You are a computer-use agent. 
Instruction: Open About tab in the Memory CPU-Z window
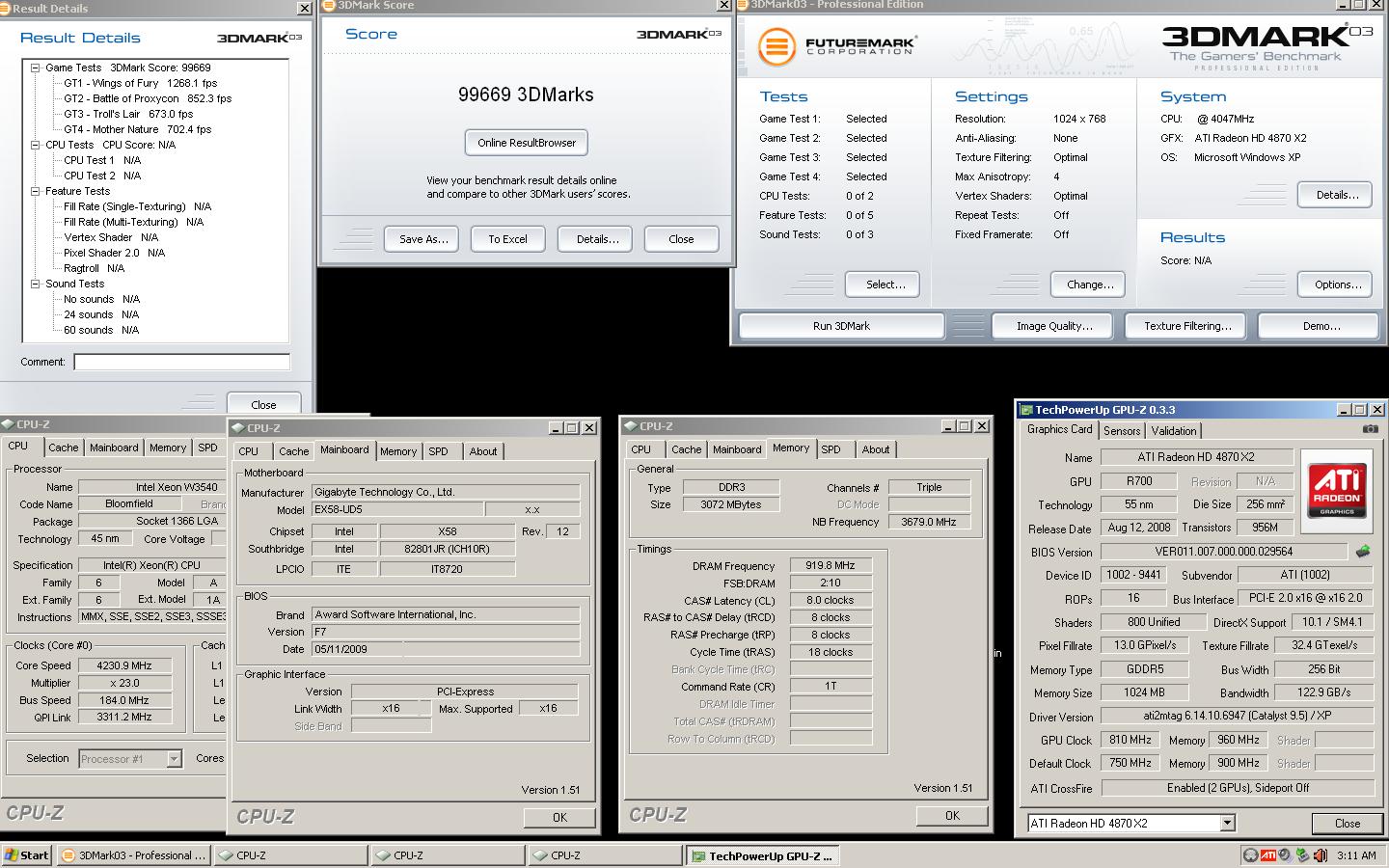click(876, 449)
